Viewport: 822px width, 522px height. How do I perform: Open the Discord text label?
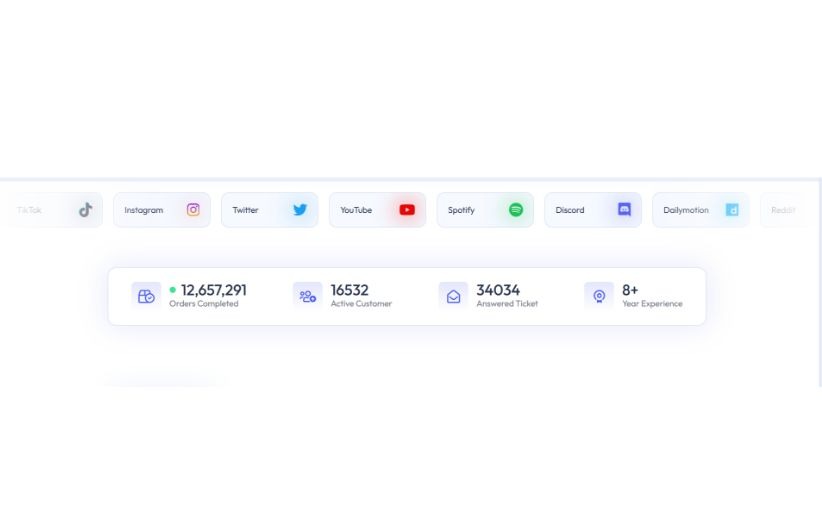point(570,210)
